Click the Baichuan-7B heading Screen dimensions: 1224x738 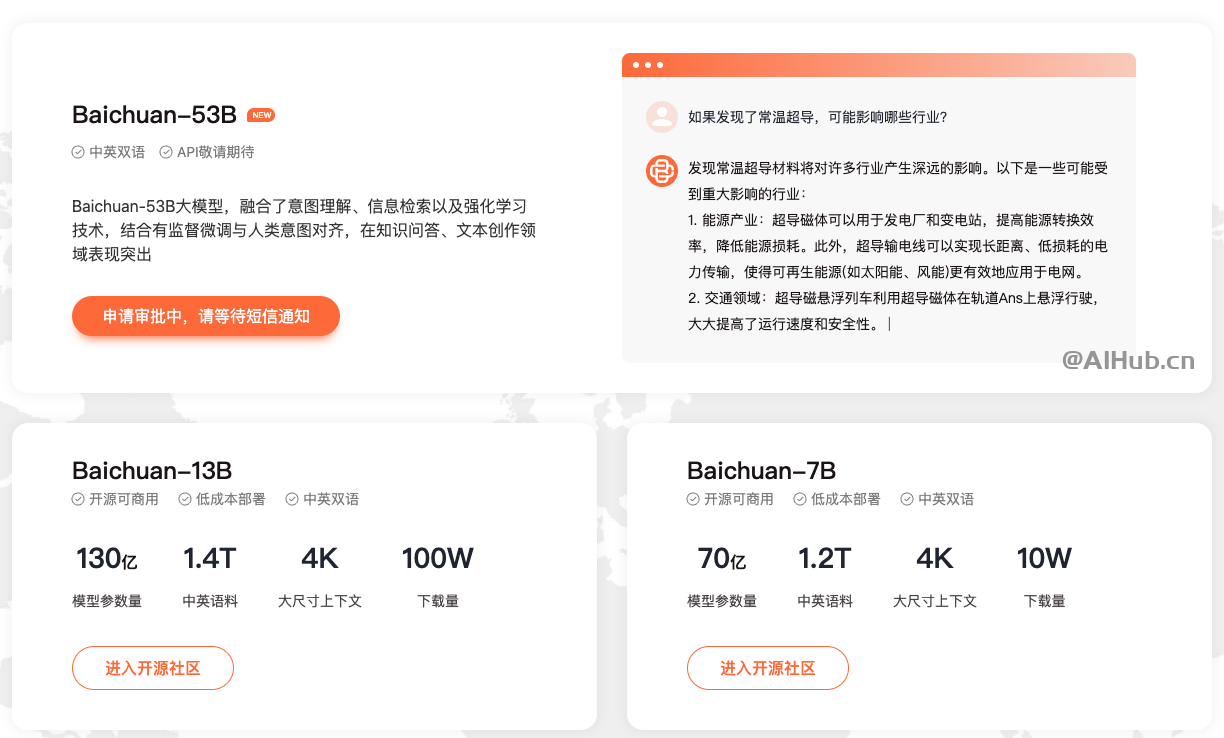click(762, 471)
